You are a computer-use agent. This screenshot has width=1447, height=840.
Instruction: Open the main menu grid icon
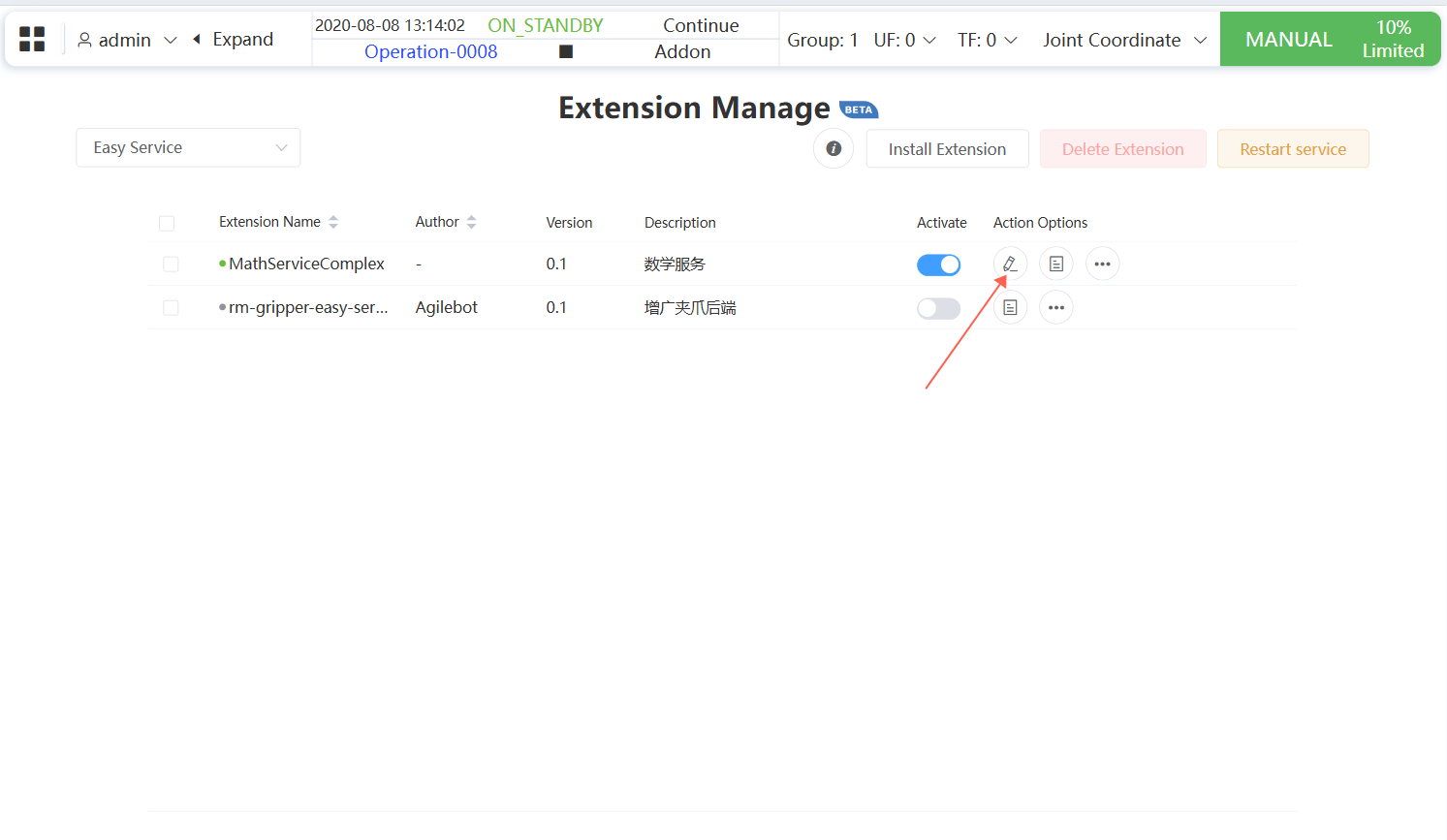(x=32, y=40)
